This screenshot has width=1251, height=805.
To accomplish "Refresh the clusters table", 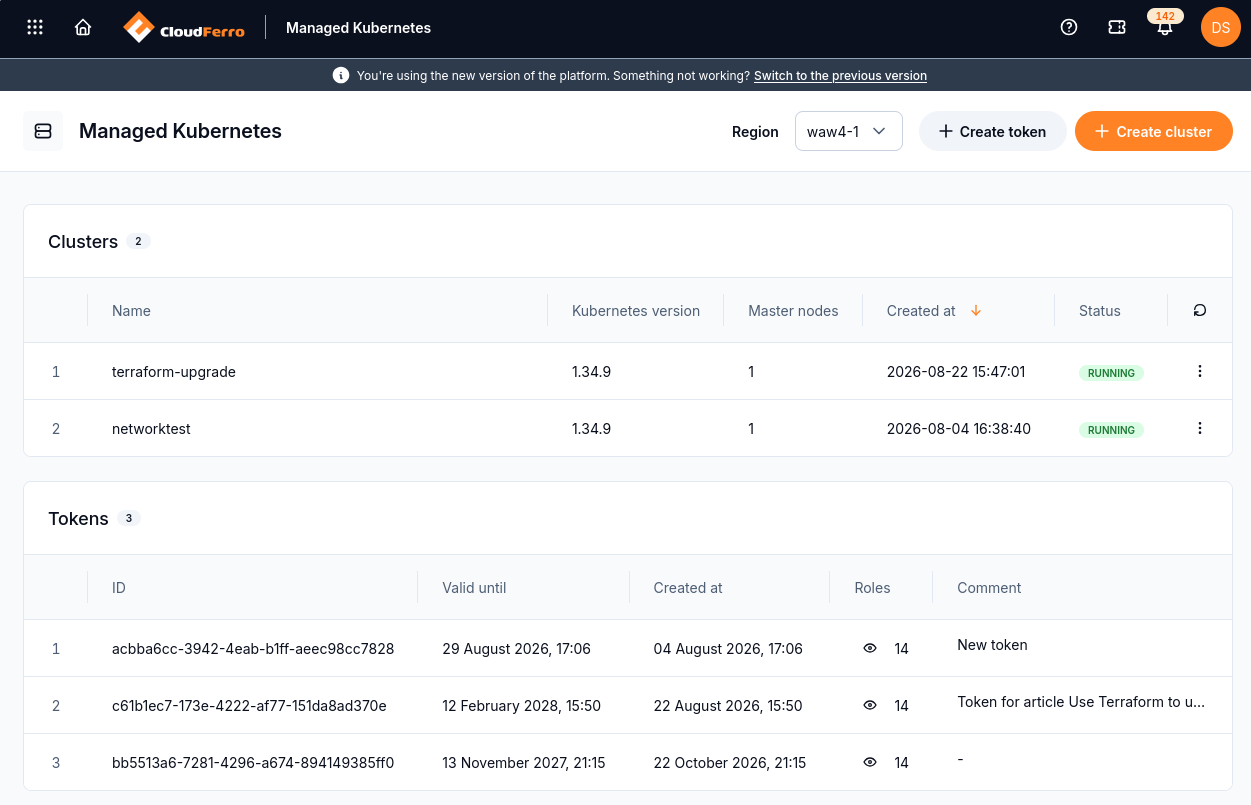I will tap(1200, 311).
